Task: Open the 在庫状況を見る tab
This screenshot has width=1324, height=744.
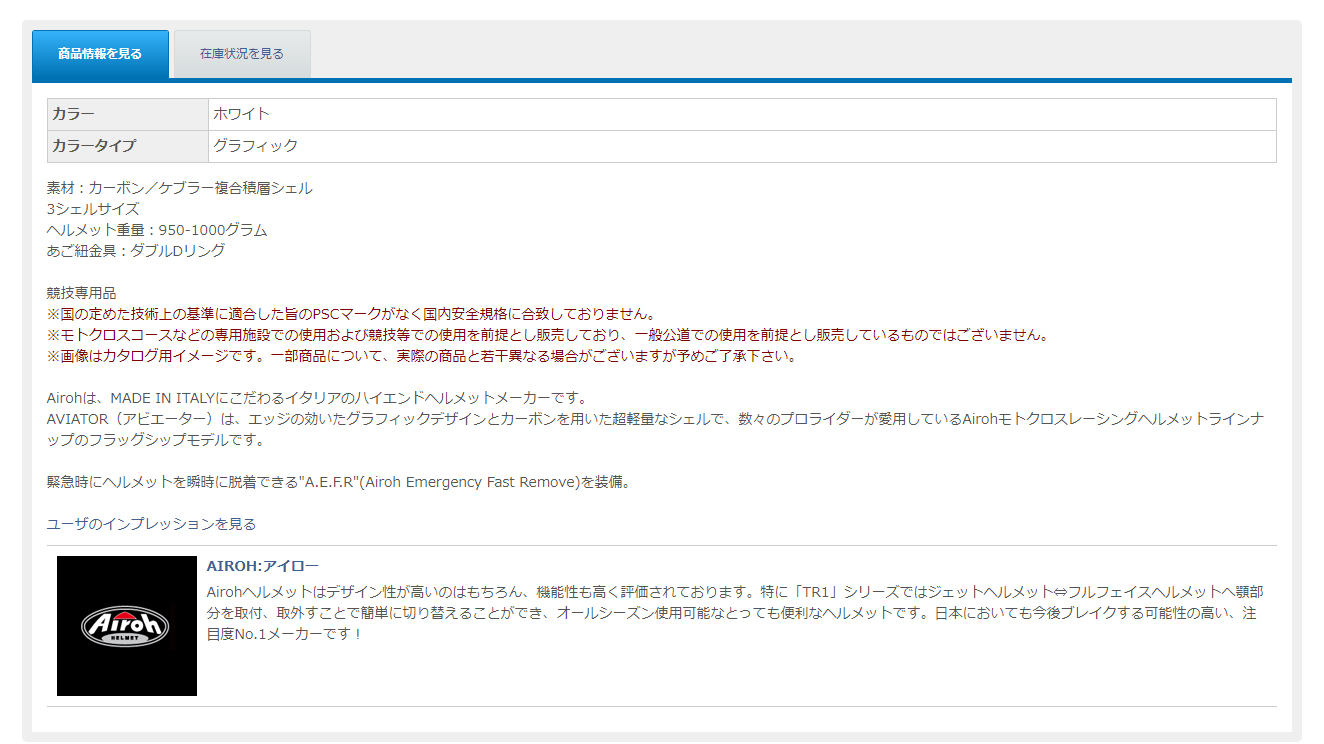Action: pos(242,54)
